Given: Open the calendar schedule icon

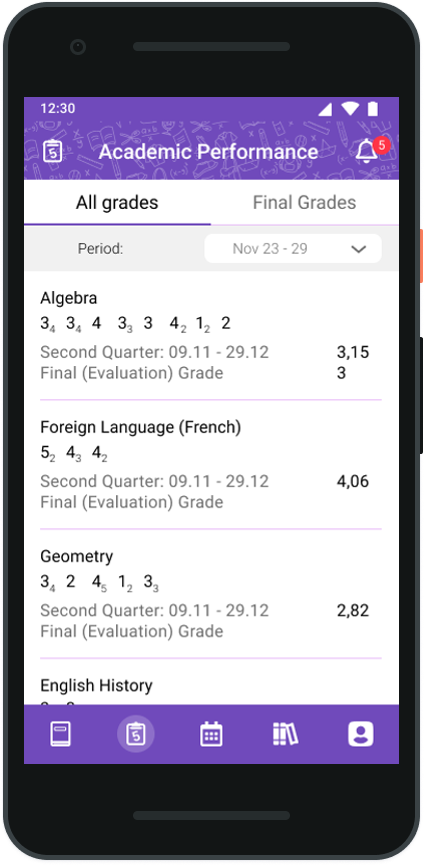Looking at the screenshot, I should coord(211,734).
